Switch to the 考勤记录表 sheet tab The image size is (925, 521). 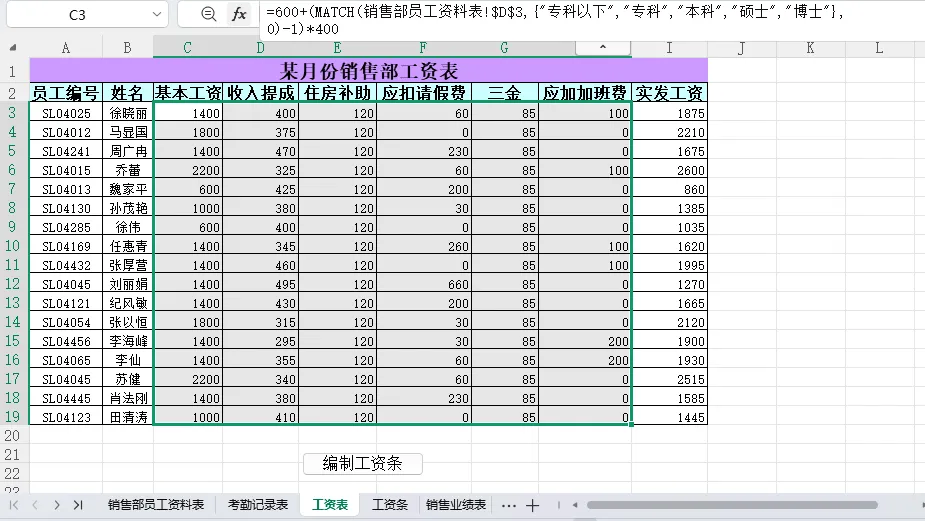258,505
